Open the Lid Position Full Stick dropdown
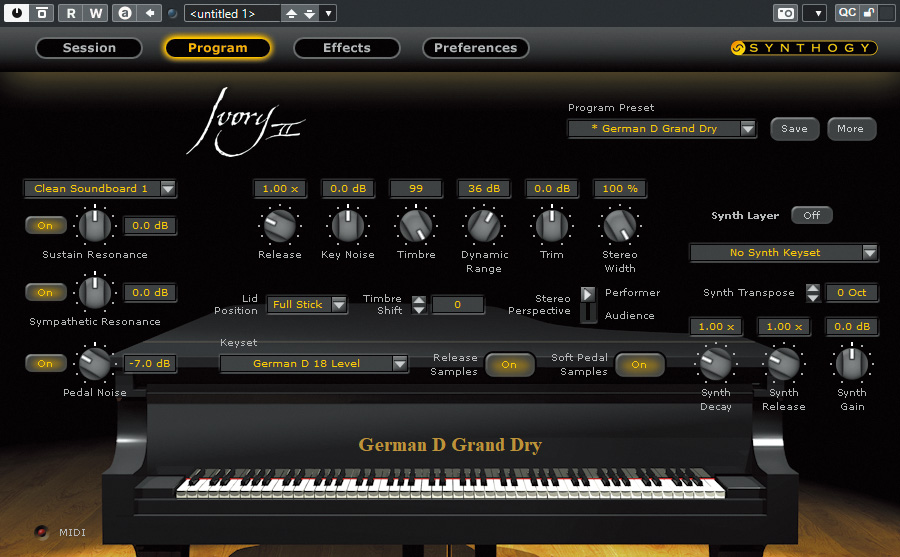 tap(307, 304)
